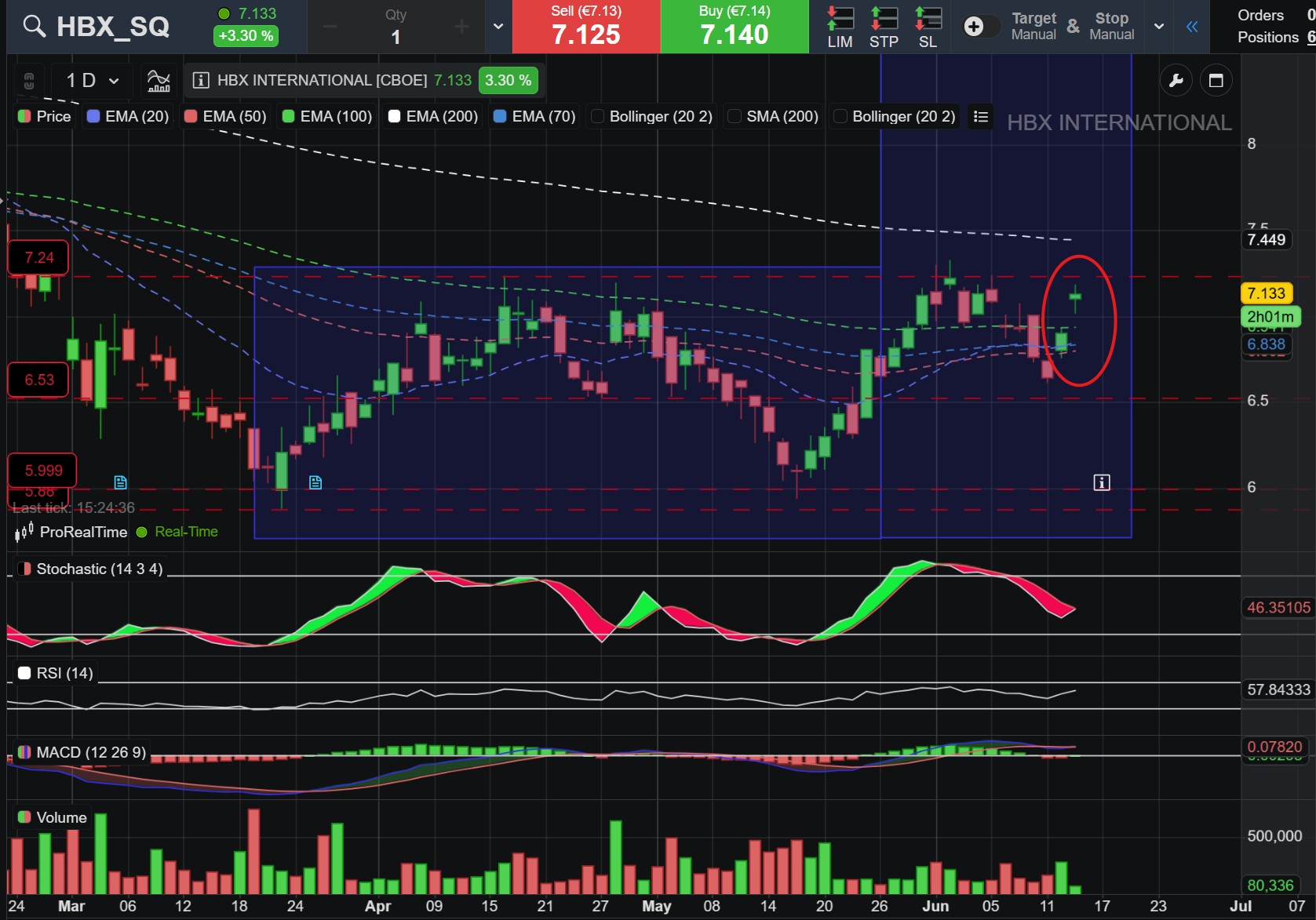Maximize chart window icon
This screenshot has width=1316, height=920.
[x=1216, y=80]
